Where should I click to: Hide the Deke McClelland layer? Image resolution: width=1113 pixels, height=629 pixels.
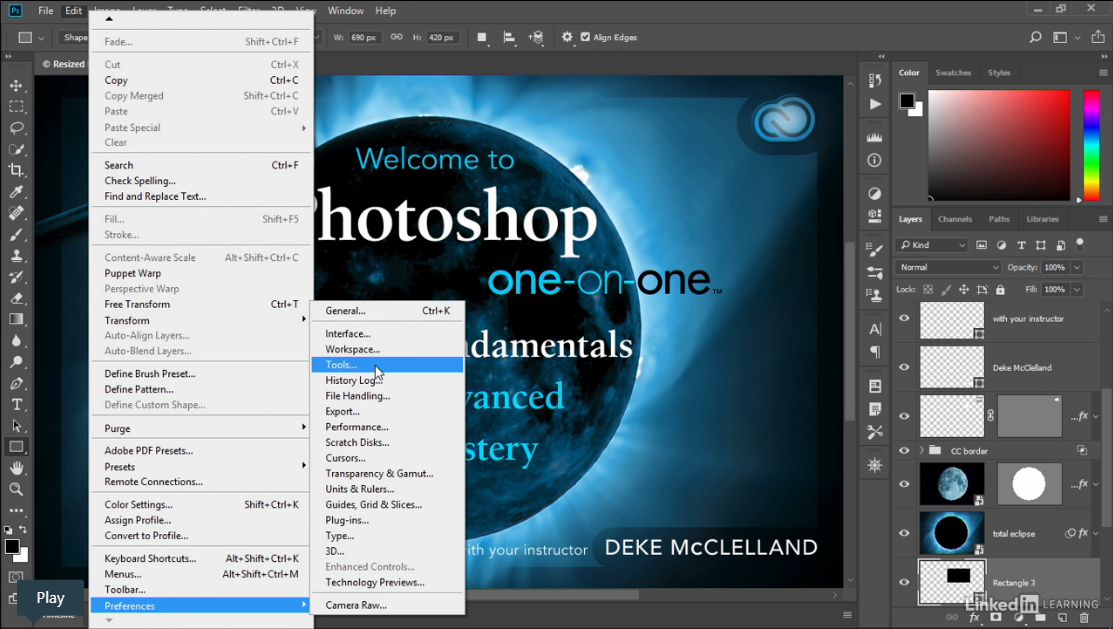(x=904, y=367)
